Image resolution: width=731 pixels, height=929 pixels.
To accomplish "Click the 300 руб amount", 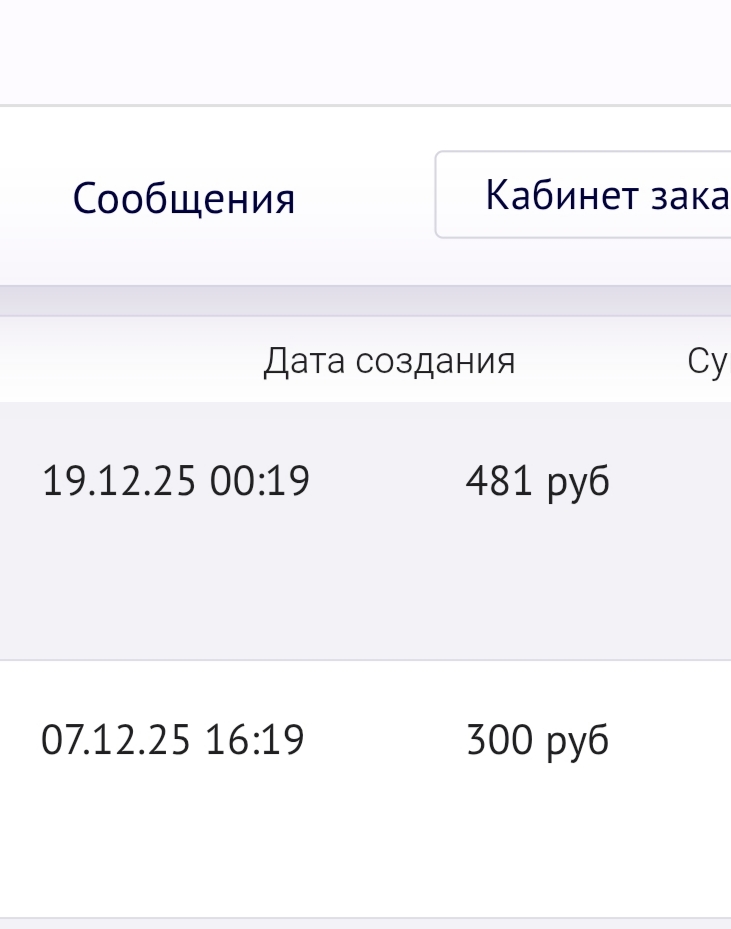I will click(538, 741).
